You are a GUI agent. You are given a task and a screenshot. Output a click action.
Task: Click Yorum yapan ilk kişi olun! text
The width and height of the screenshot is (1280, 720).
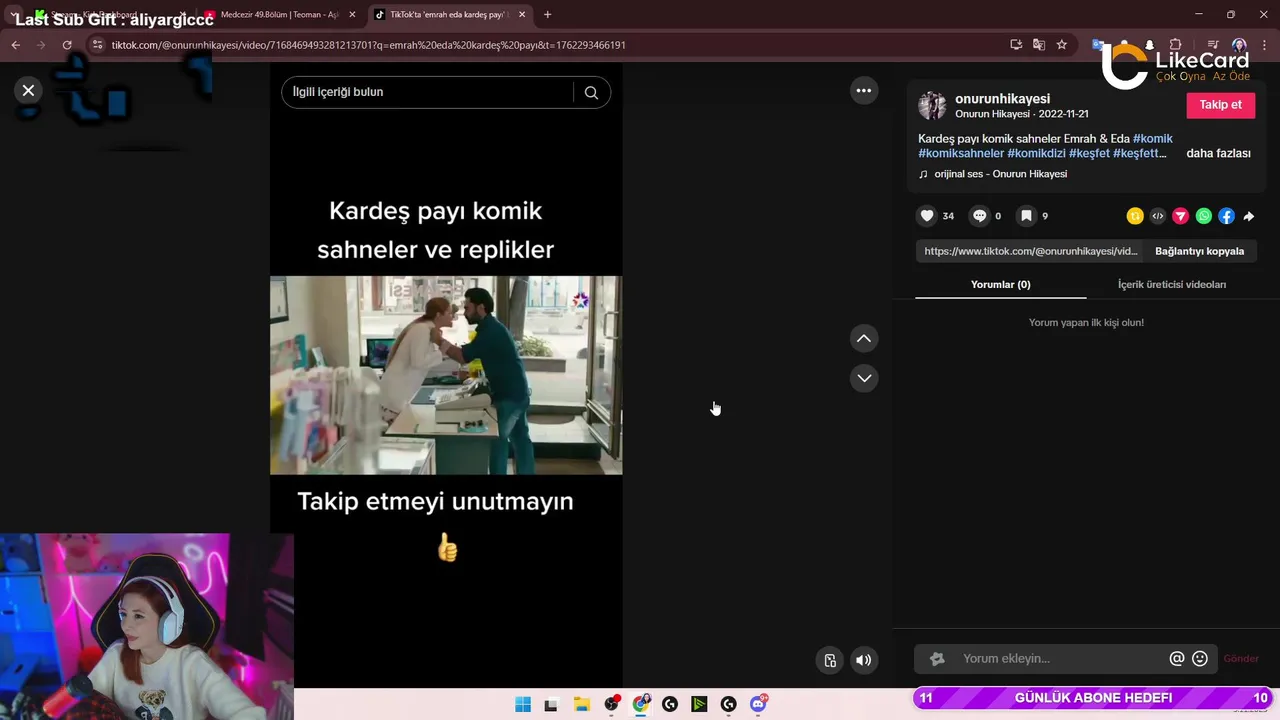pyautogui.click(x=1086, y=322)
